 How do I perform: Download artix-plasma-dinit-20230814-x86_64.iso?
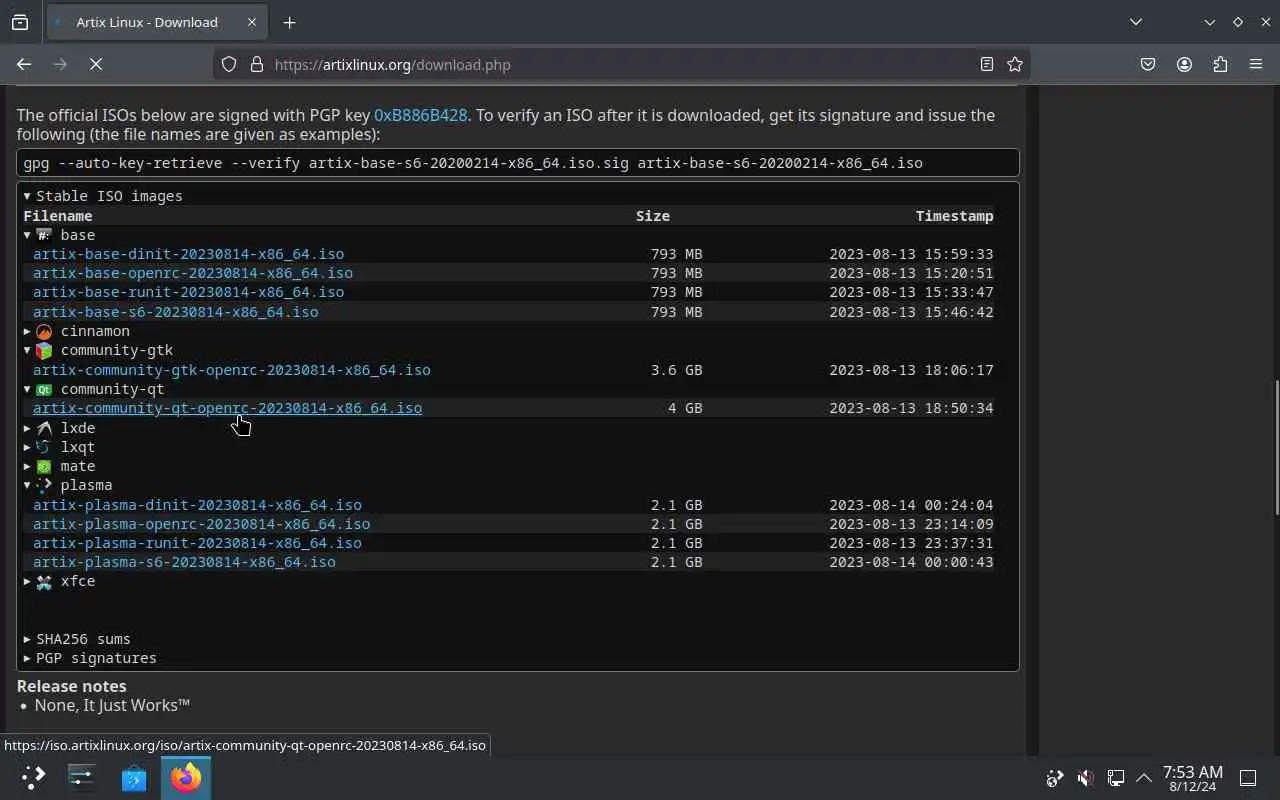pyautogui.click(x=197, y=505)
